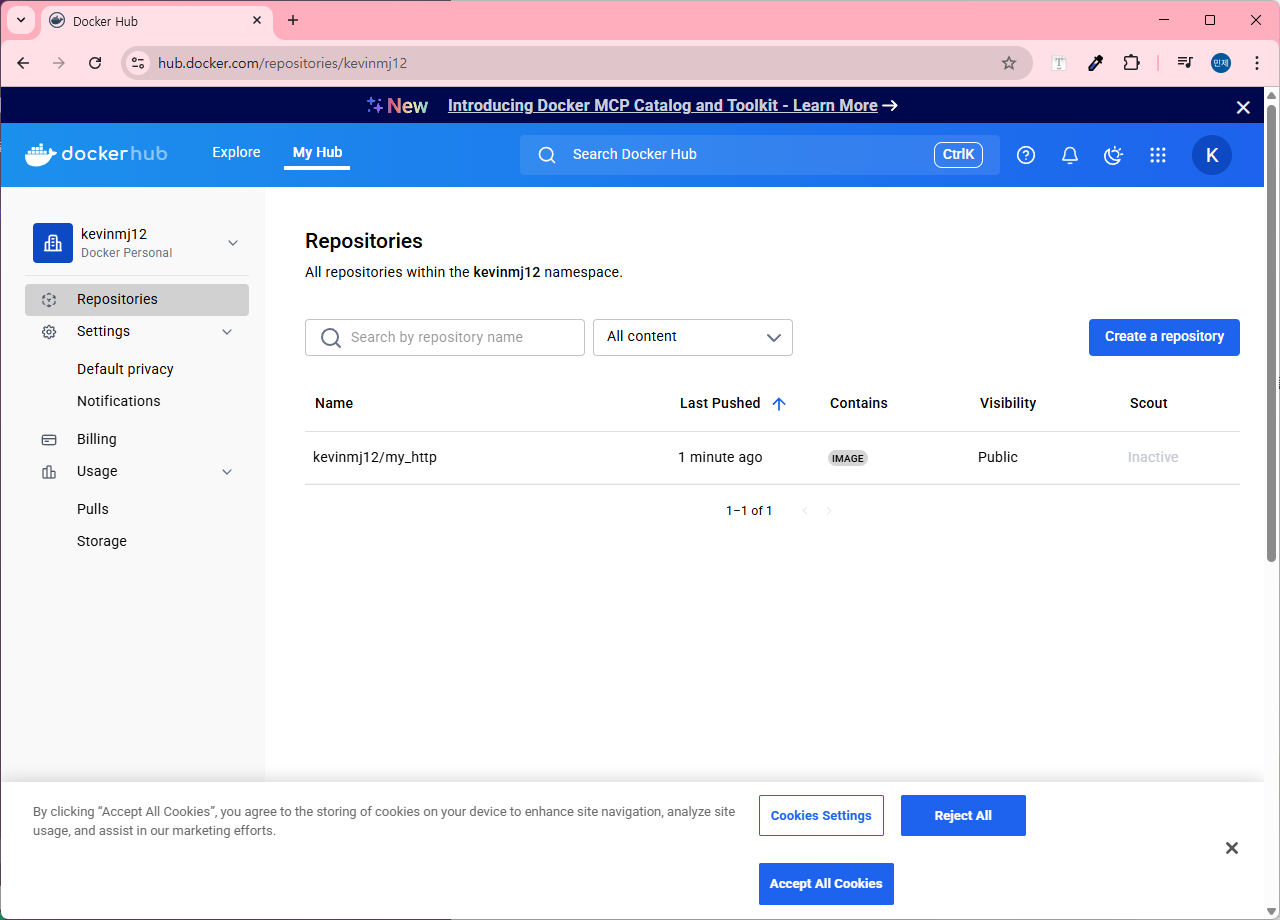
Task: Open the help question mark icon
Action: coord(1026,155)
